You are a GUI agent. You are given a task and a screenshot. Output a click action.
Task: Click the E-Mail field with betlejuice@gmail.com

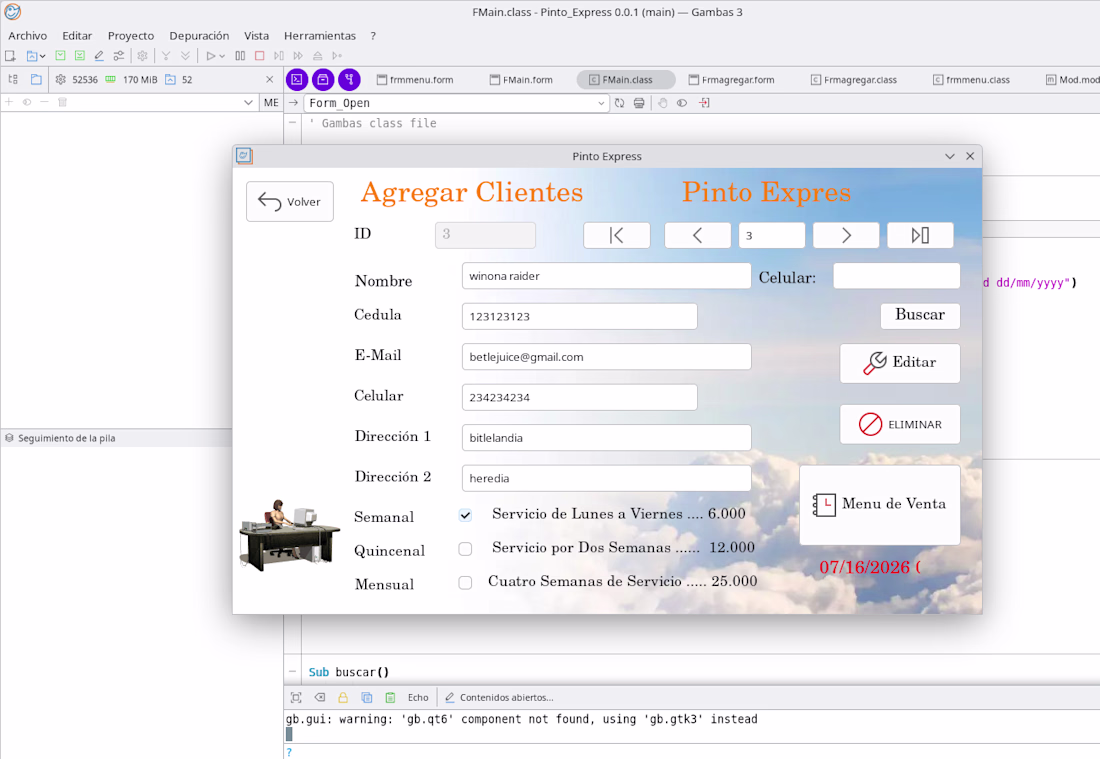(x=606, y=356)
